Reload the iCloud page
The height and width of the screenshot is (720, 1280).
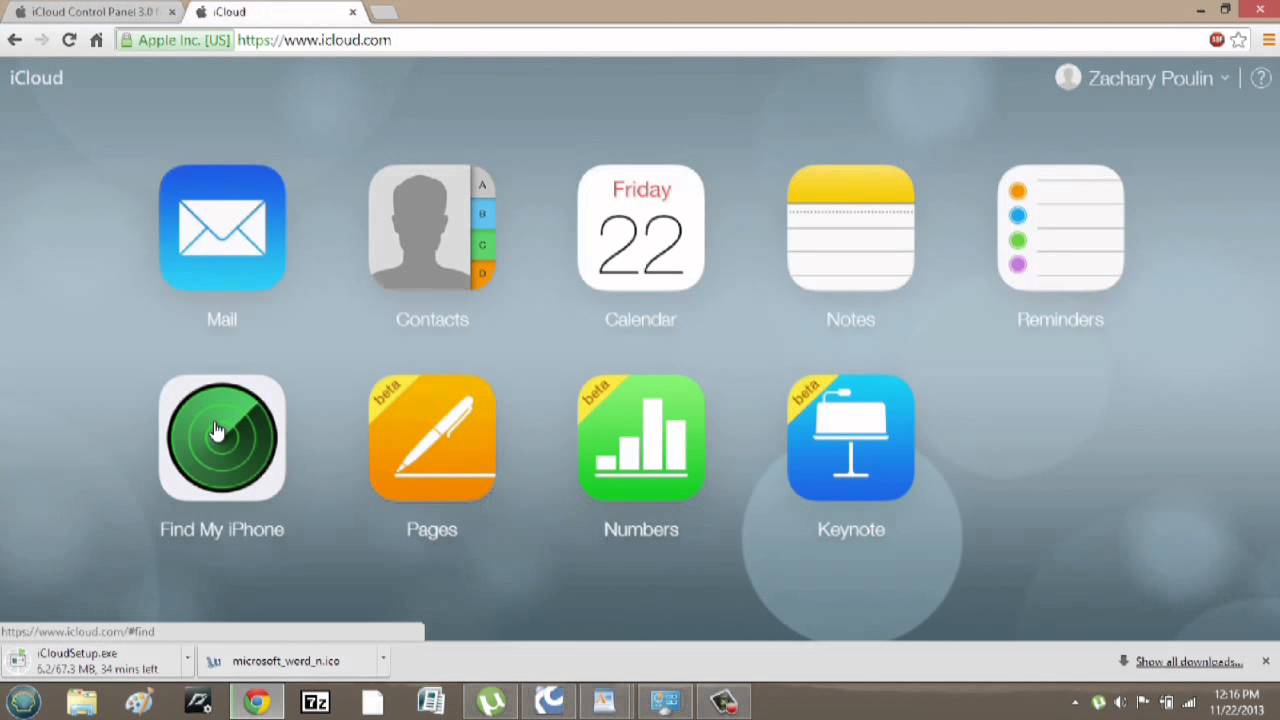(68, 40)
